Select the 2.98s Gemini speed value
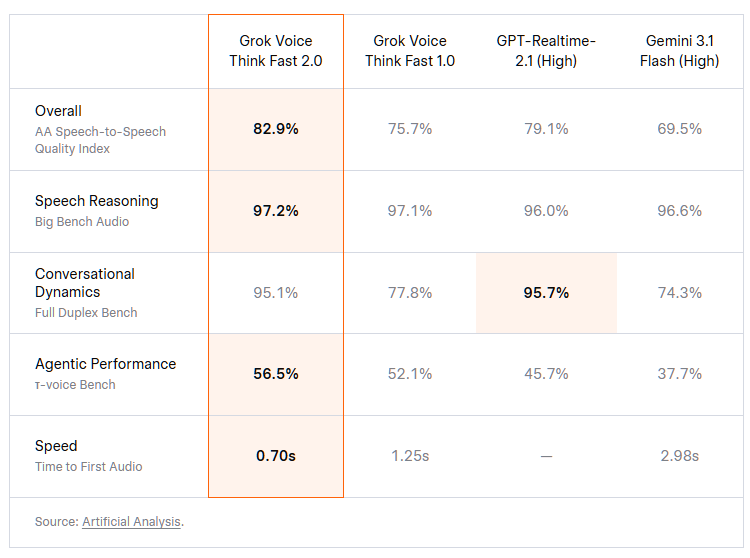The width and height of the screenshot is (750, 558). pos(680,456)
